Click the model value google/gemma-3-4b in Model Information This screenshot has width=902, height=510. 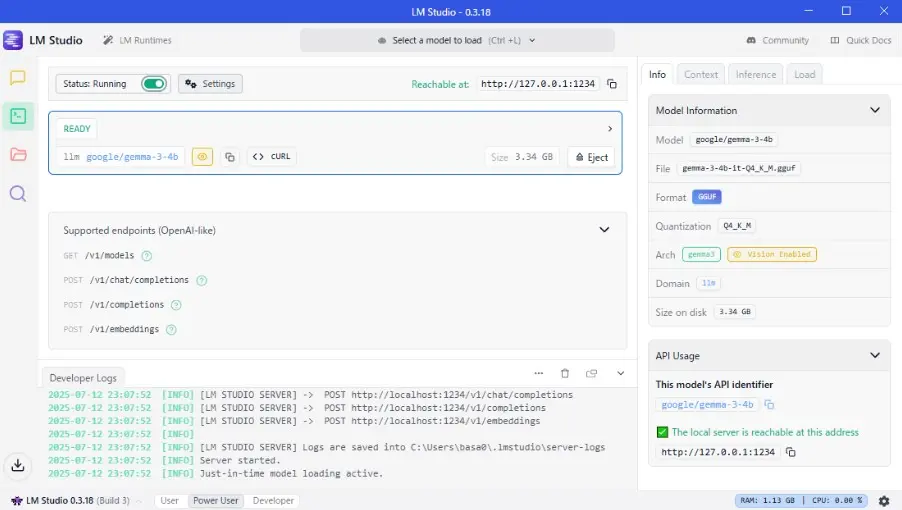[x=733, y=140]
